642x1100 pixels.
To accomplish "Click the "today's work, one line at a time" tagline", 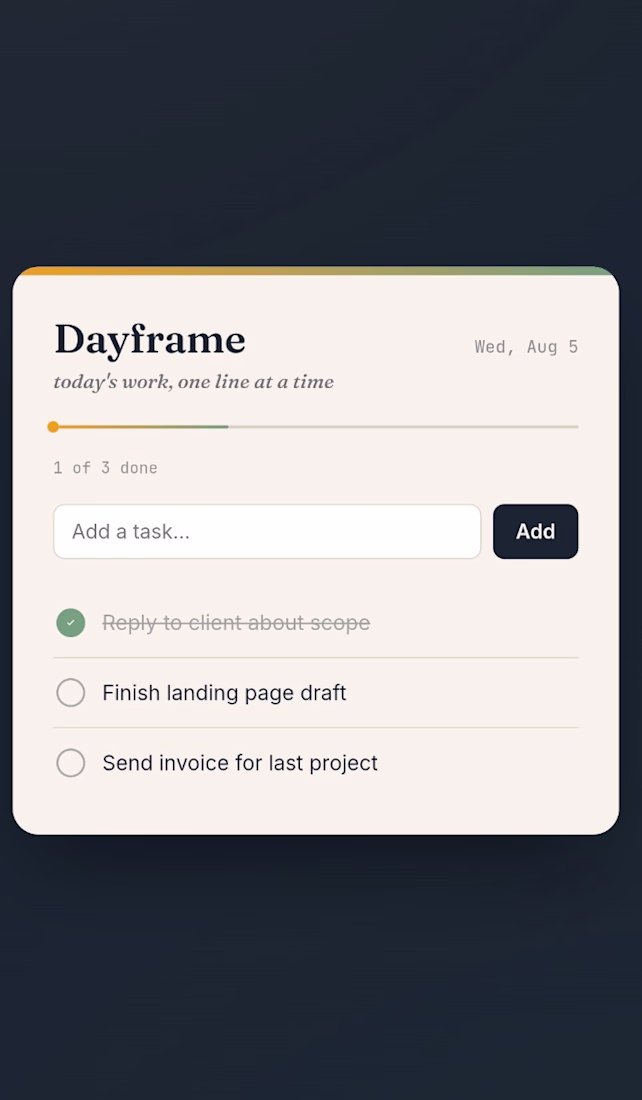I will click(194, 382).
